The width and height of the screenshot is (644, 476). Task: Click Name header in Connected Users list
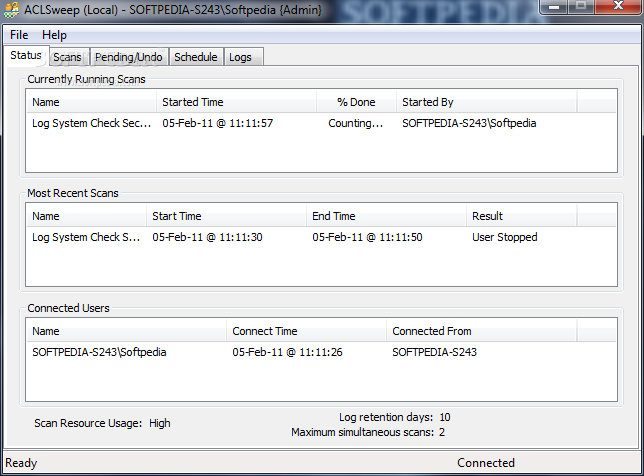126,331
